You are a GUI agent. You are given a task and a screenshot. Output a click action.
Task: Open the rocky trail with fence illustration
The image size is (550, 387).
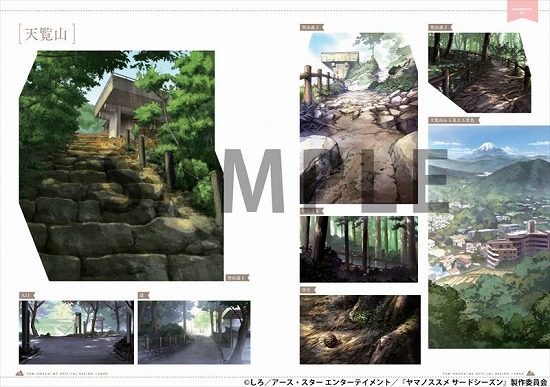coord(358,118)
